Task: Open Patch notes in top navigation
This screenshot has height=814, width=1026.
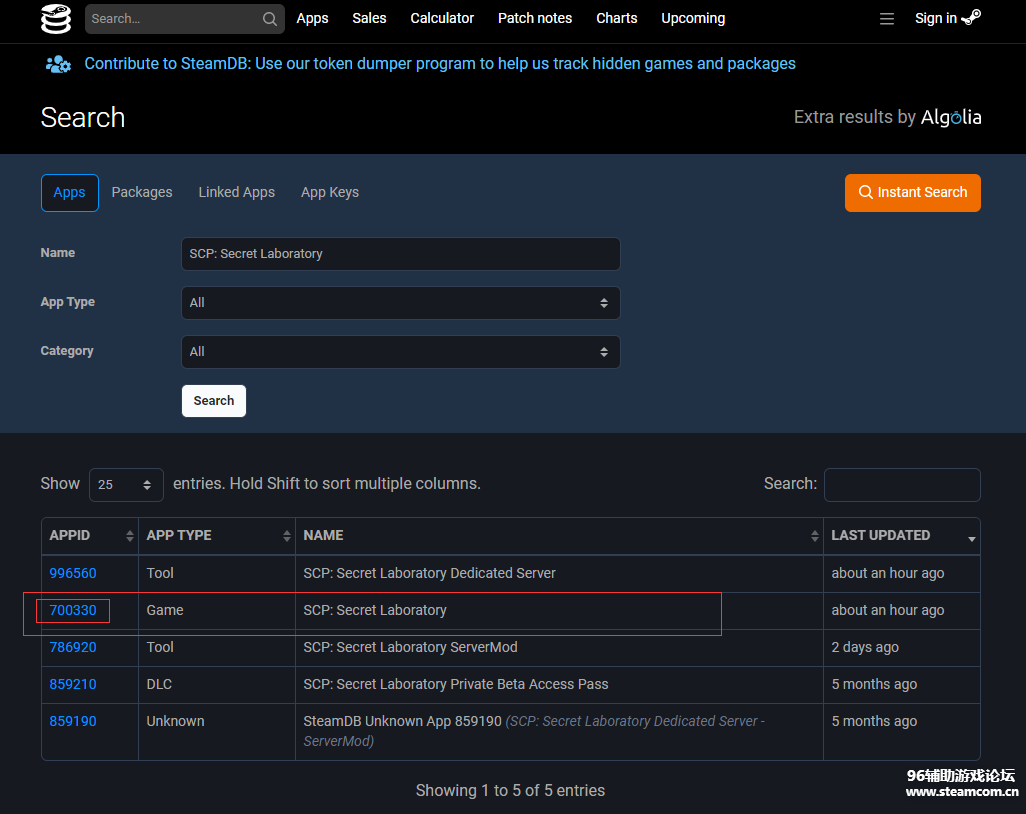Action: click(535, 19)
